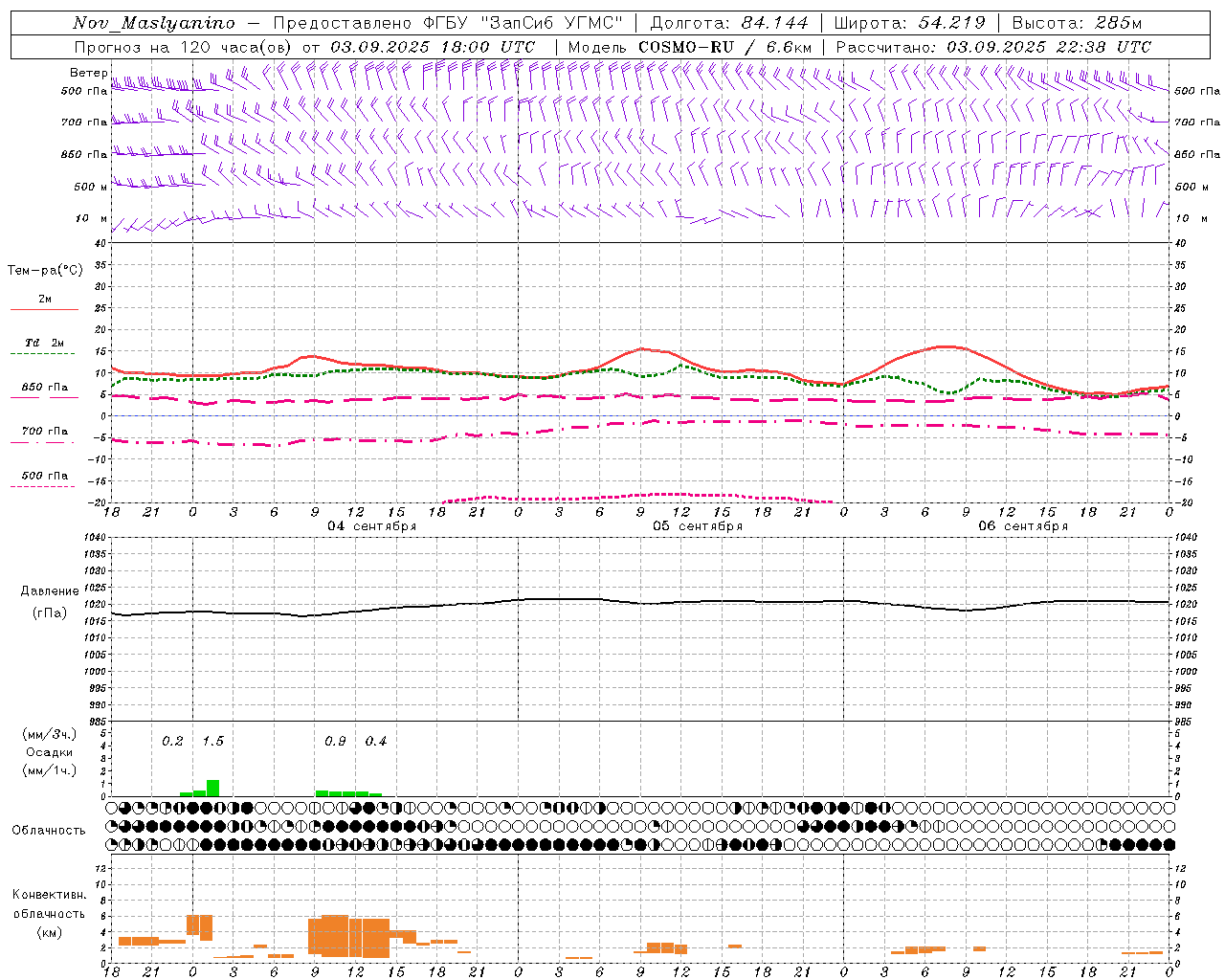This screenshot has height=980, width=1225.
Task: Click the 850 гПа temperature legend entry
Action: (x=44, y=388)
